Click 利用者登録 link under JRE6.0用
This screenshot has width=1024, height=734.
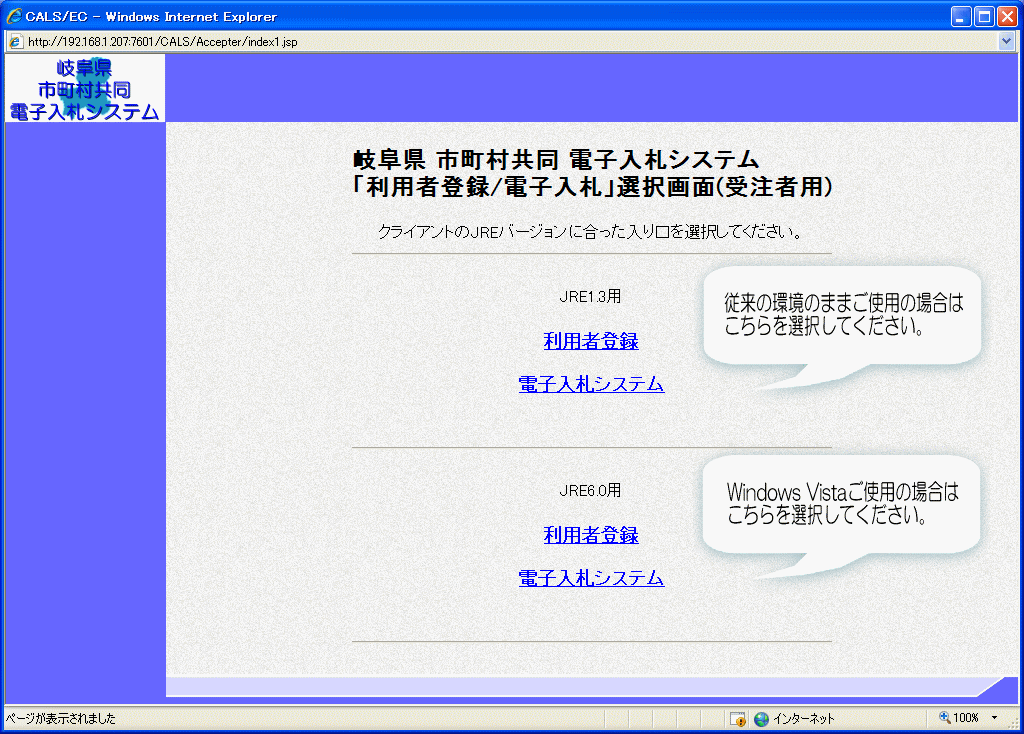(591, 535)
